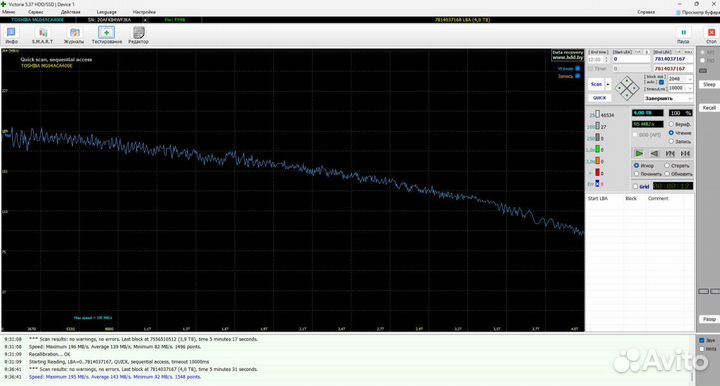Switch to the Тестирование surface test view
Image resolution: width=720 pixels, height=386 pixels.
coord(107,35)
